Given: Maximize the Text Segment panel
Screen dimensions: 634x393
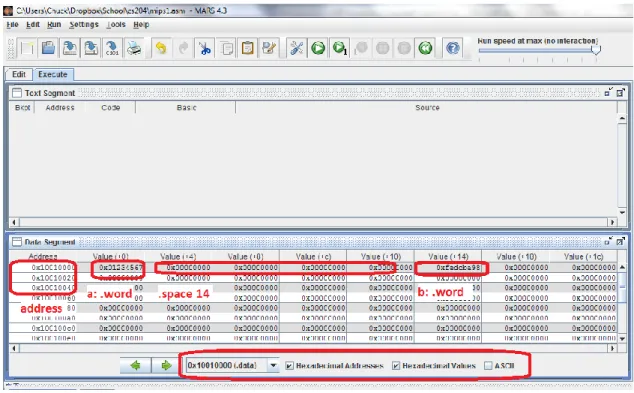Looking at the screenshot, I should [x=621, y=93].
